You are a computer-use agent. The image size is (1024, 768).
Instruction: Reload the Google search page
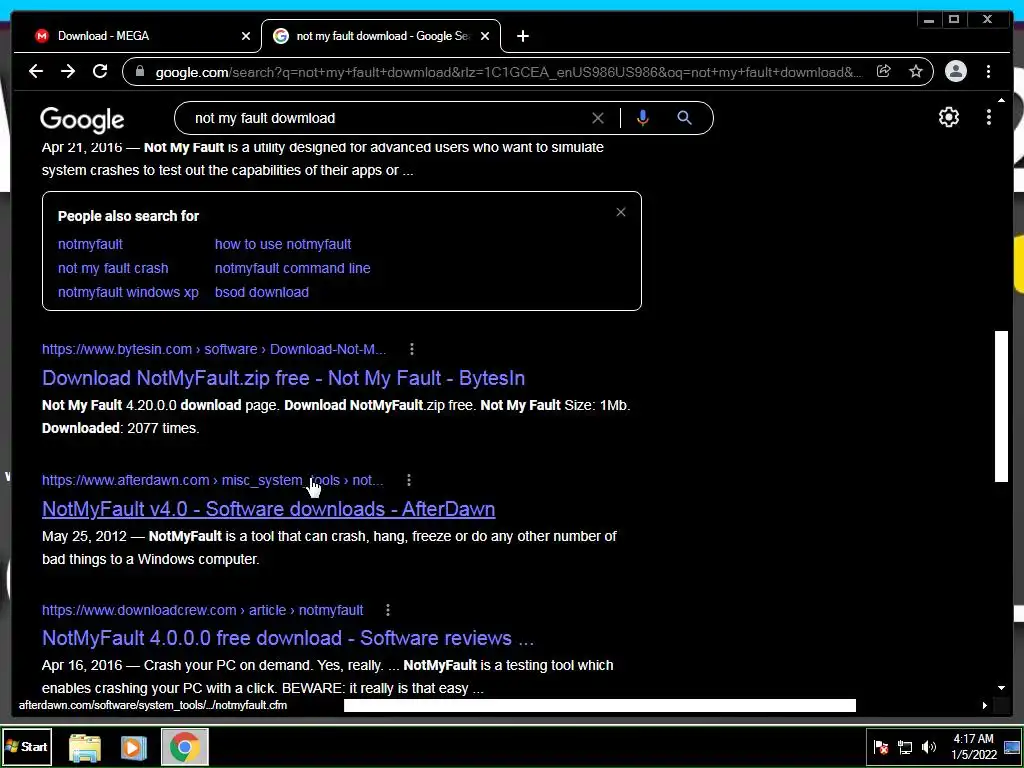[100, 71]
